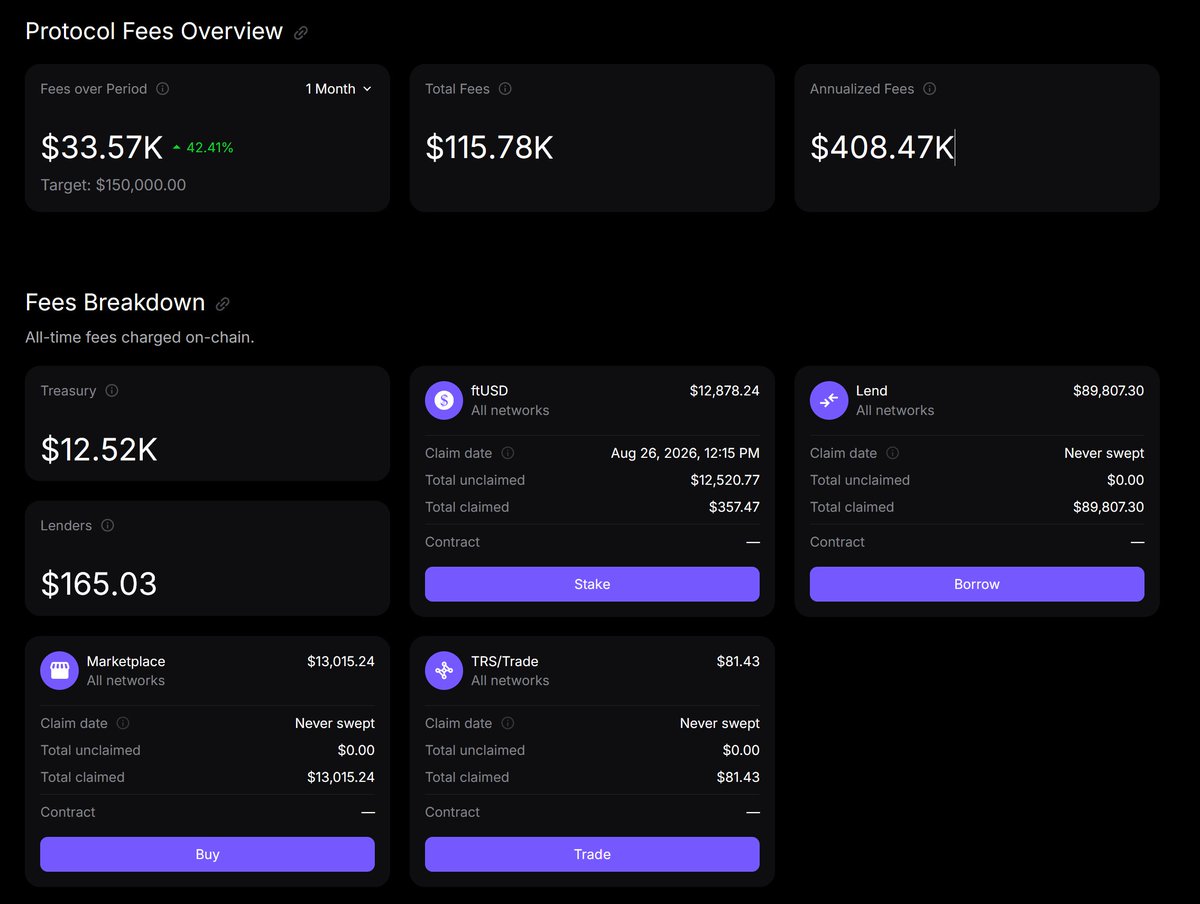Click the ftUSD total $12,878.24
The height and width of the screenshot is (904, 1200).
click(725, 391)
